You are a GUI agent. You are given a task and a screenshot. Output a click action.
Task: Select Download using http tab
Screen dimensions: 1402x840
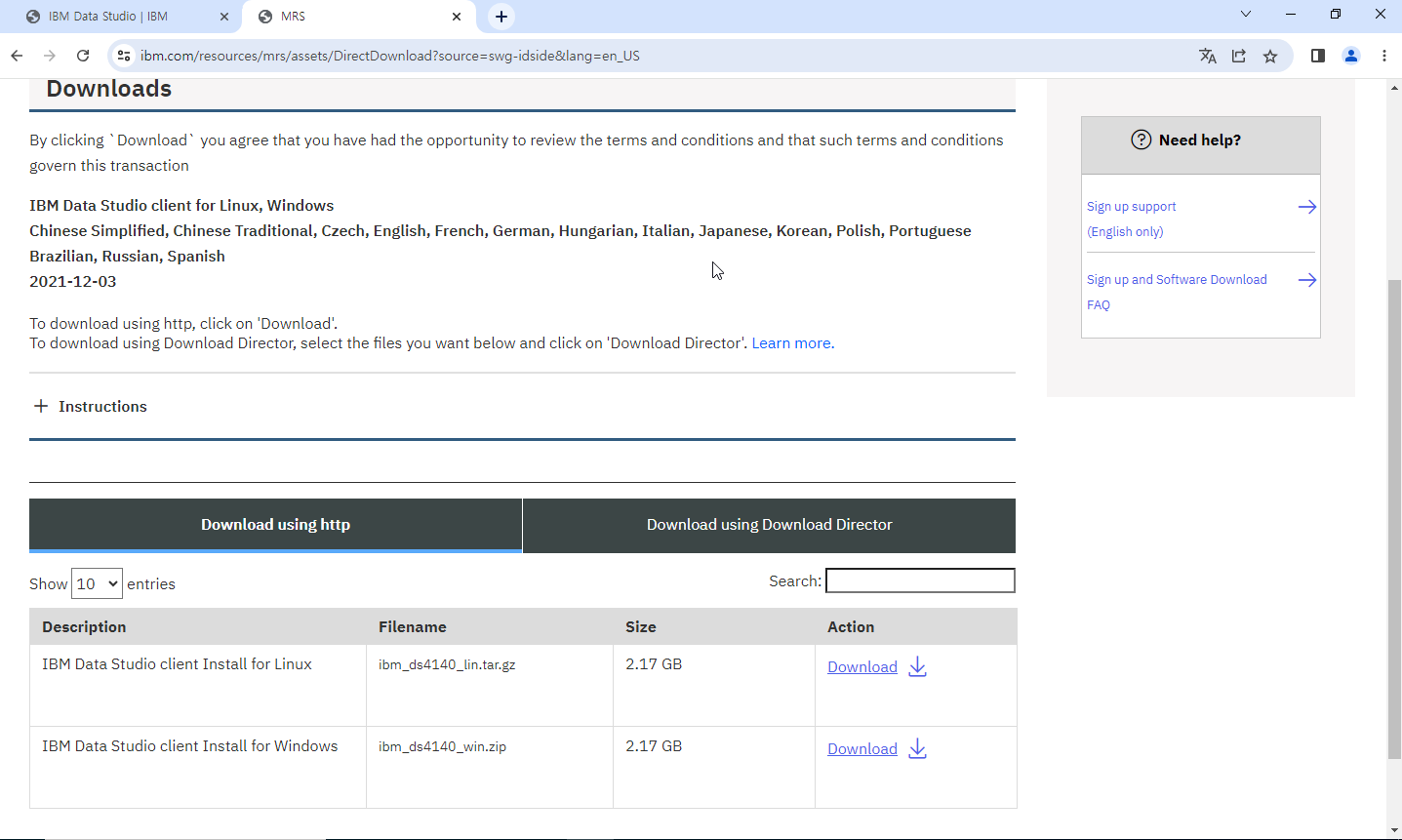pyautogui.click(x=275, y=525)
